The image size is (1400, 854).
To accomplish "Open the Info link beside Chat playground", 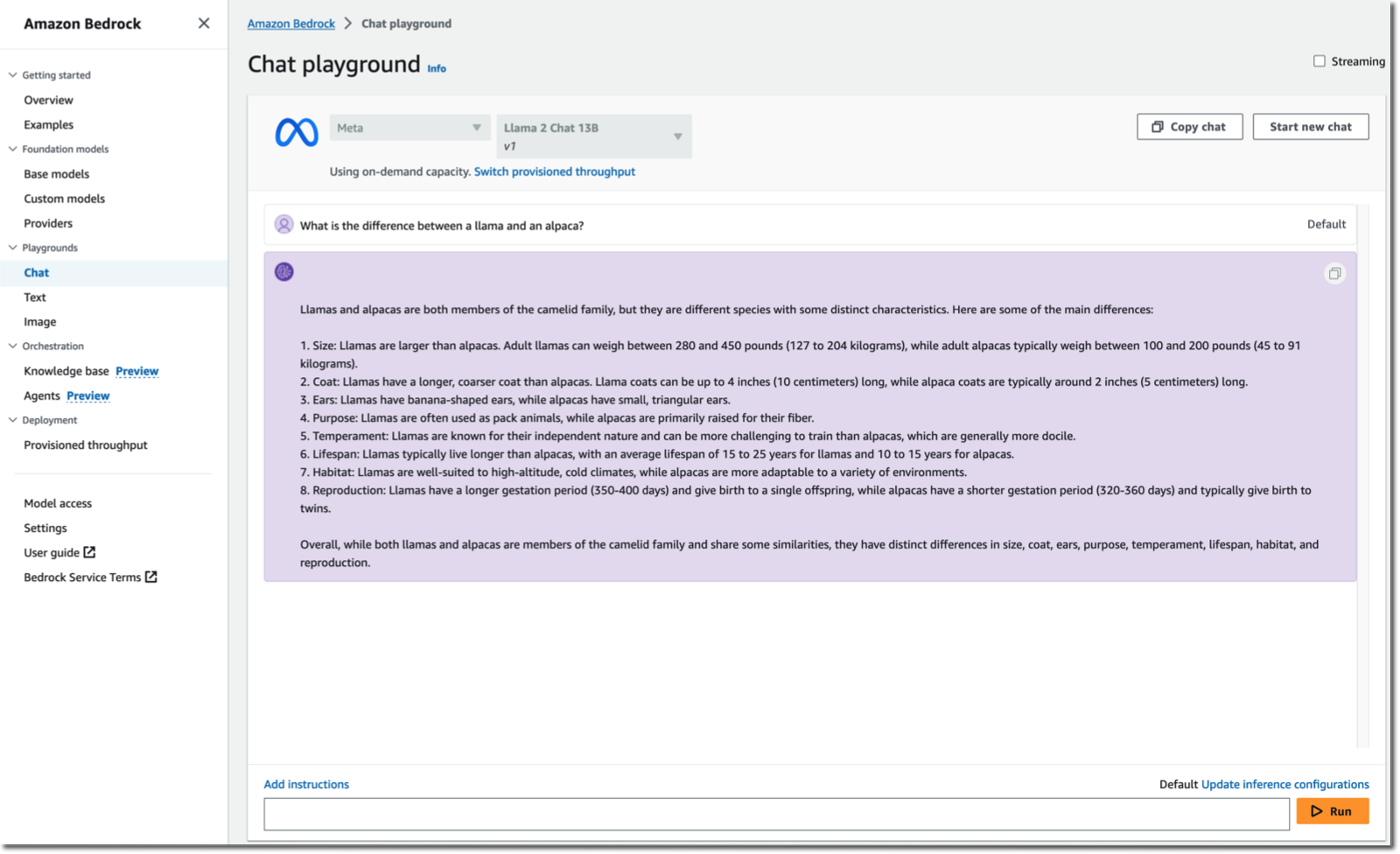I will pyautogui.click(x=437, y=68).
